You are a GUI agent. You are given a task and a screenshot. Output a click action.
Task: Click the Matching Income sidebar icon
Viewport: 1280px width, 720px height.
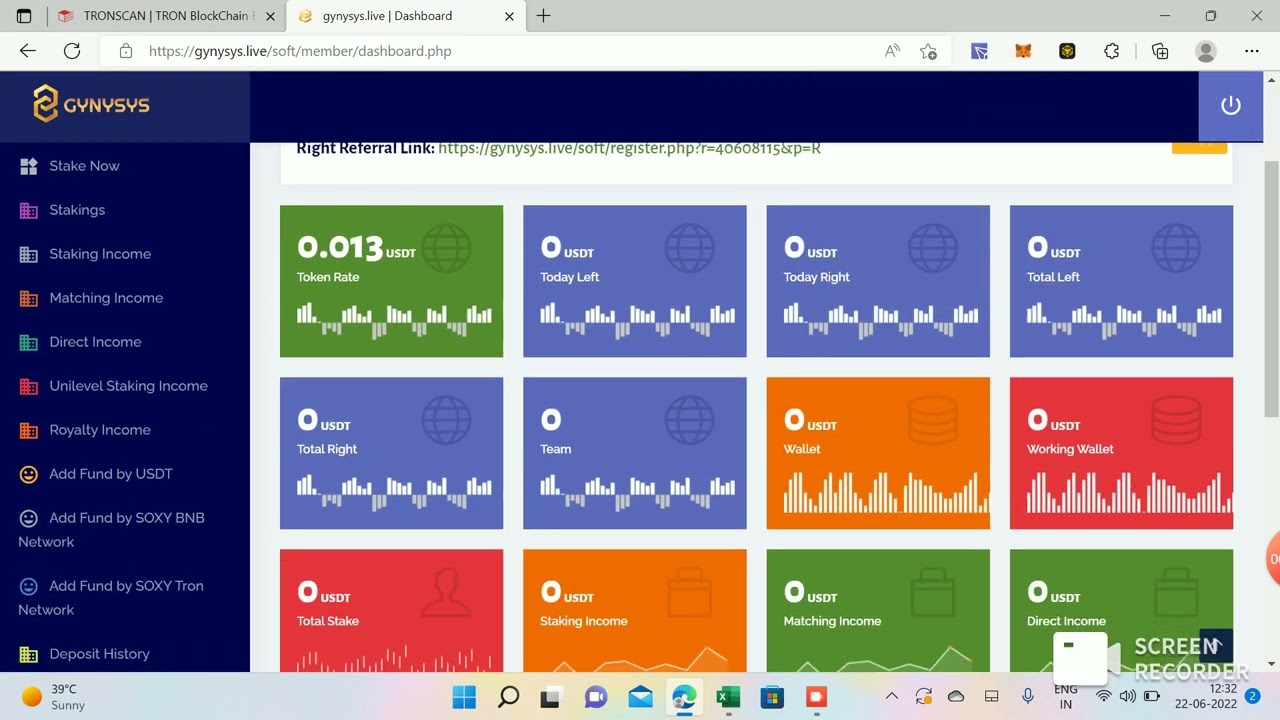(x=29, y=298)
